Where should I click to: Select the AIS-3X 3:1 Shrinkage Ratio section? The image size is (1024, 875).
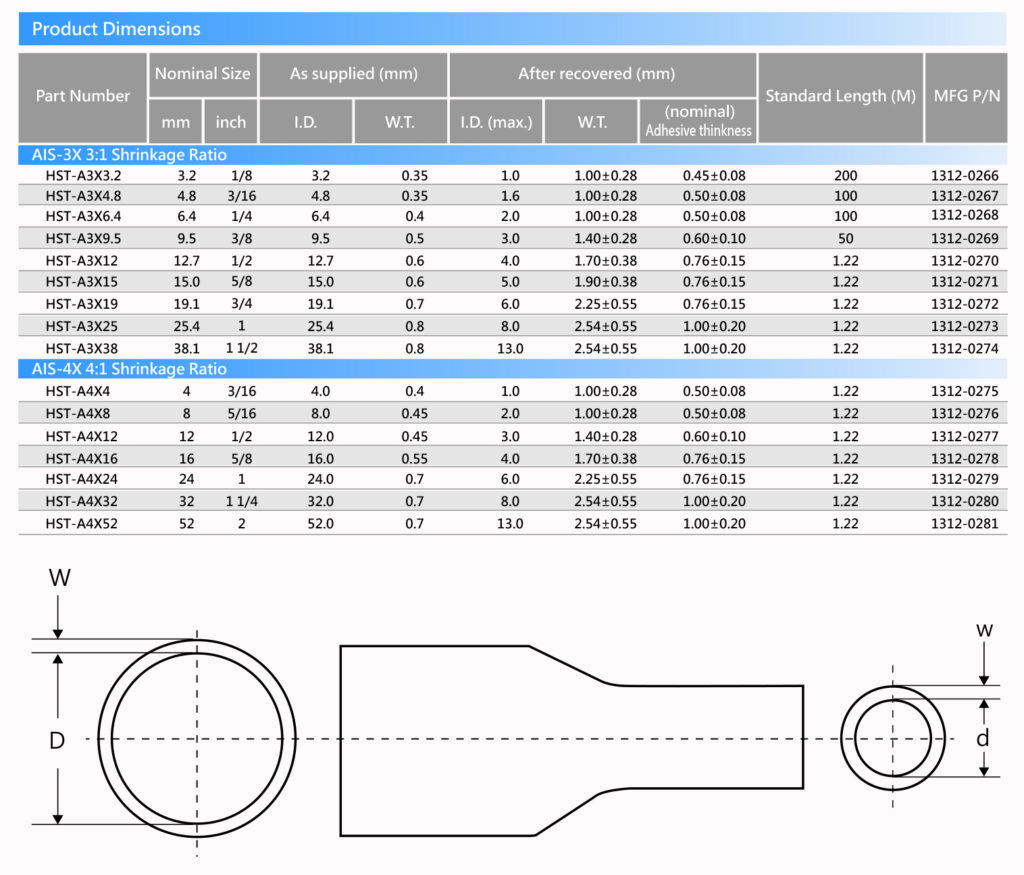click(x=130, y=155)
